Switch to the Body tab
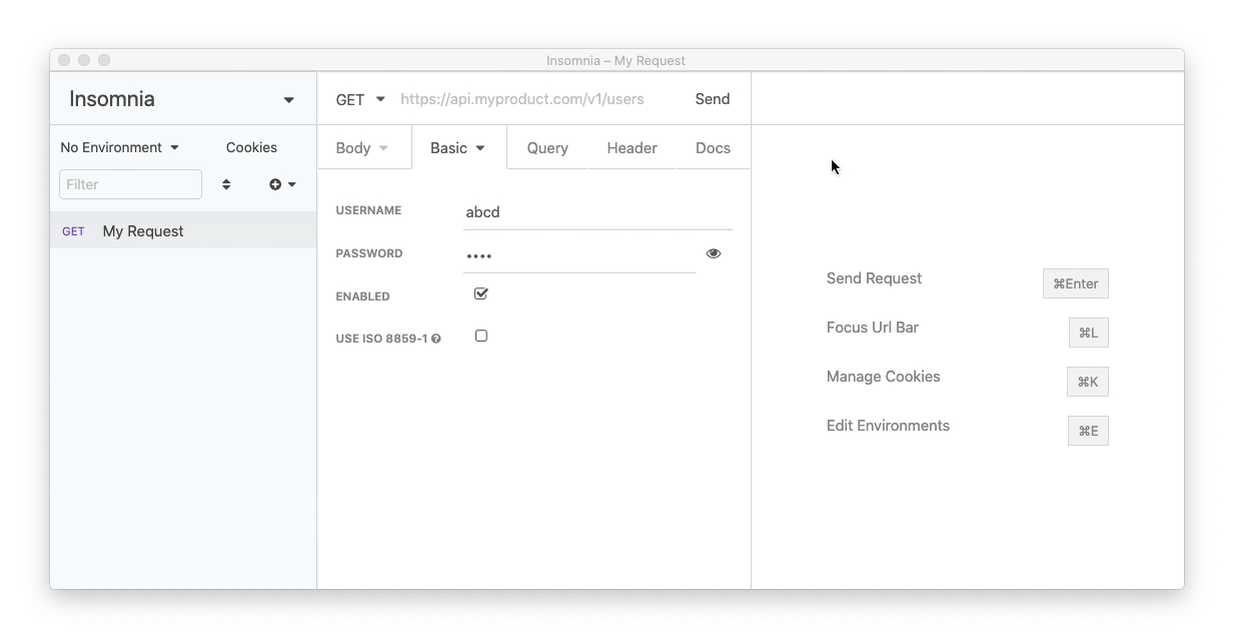The width and height of the screenshot is (1233, 639). click(362, 148)
